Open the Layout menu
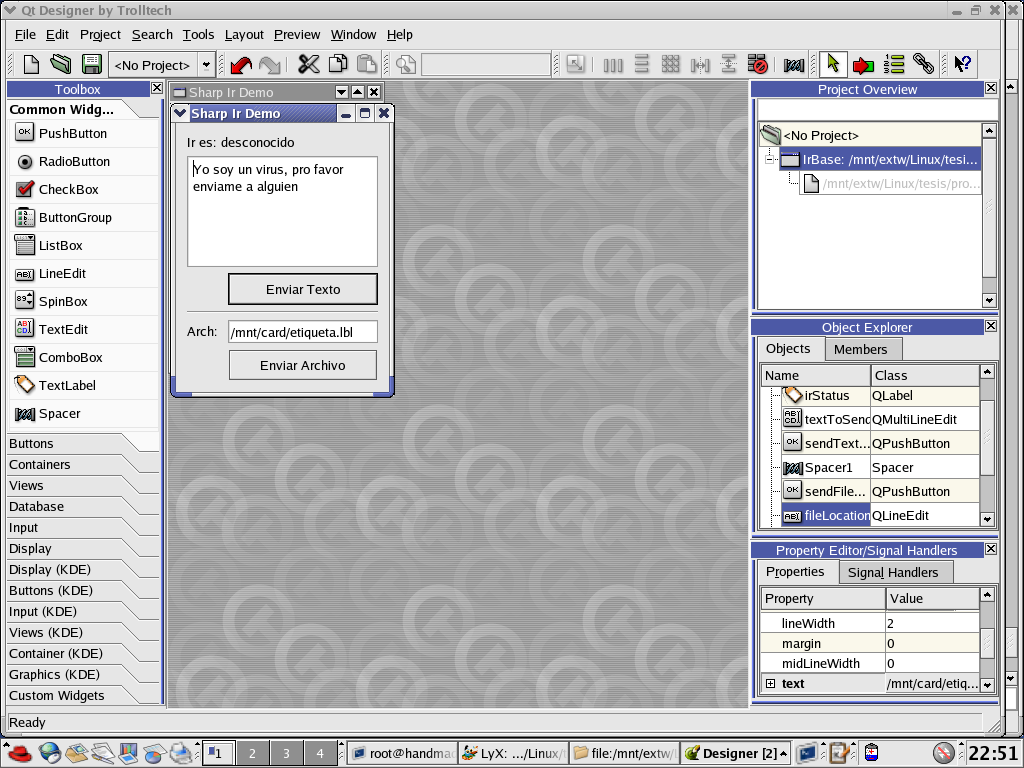 tap(244, 35)
